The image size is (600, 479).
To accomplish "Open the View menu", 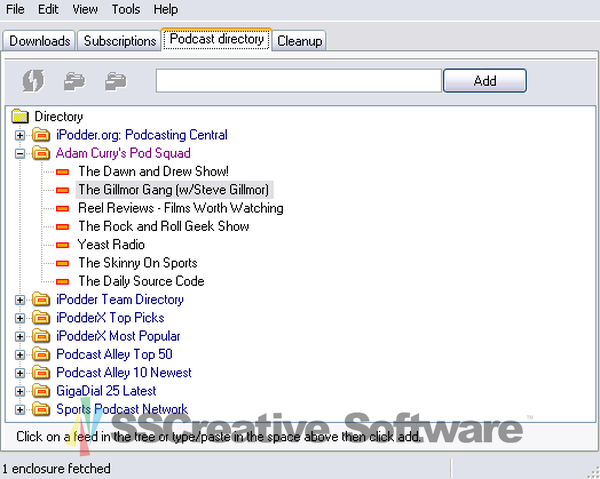I will (x=85, y=9).
